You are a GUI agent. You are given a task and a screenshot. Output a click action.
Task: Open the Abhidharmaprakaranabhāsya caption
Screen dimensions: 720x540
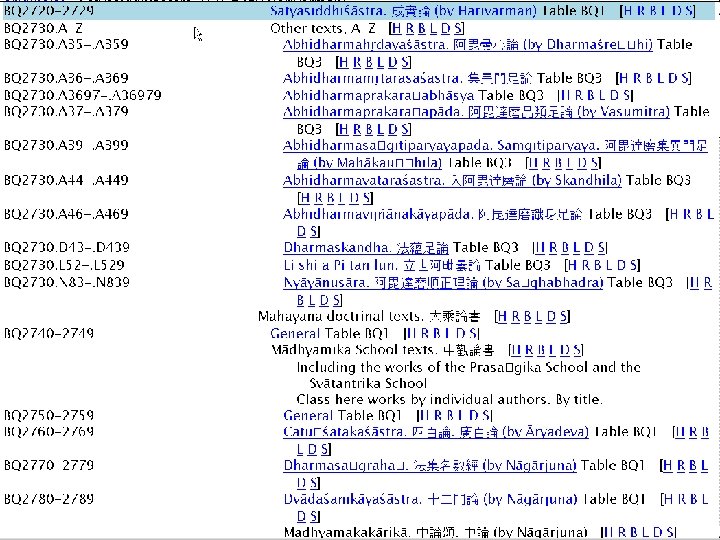[378, 96]
